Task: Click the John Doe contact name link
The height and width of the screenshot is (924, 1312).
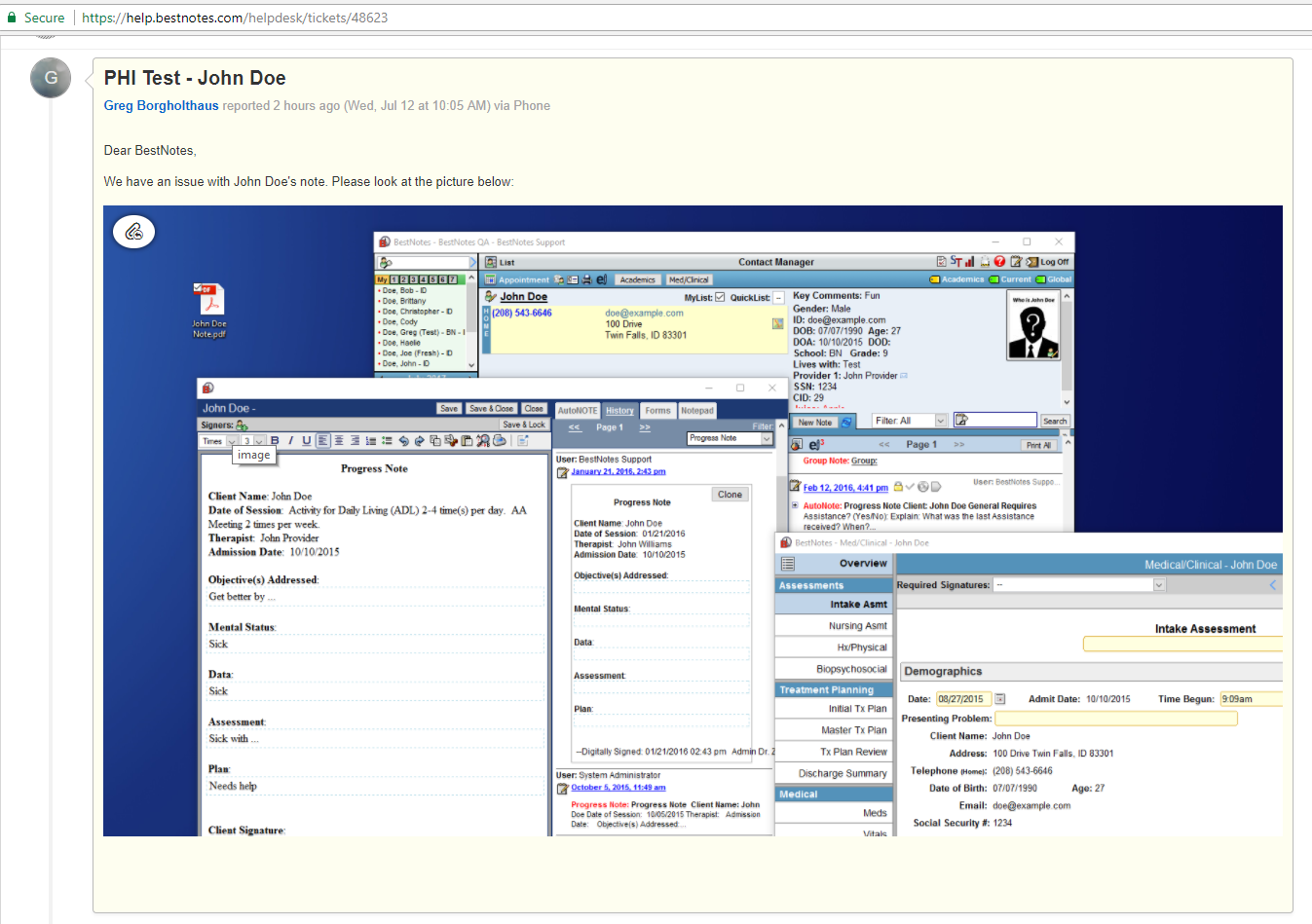Action: [x=523, y=297]
